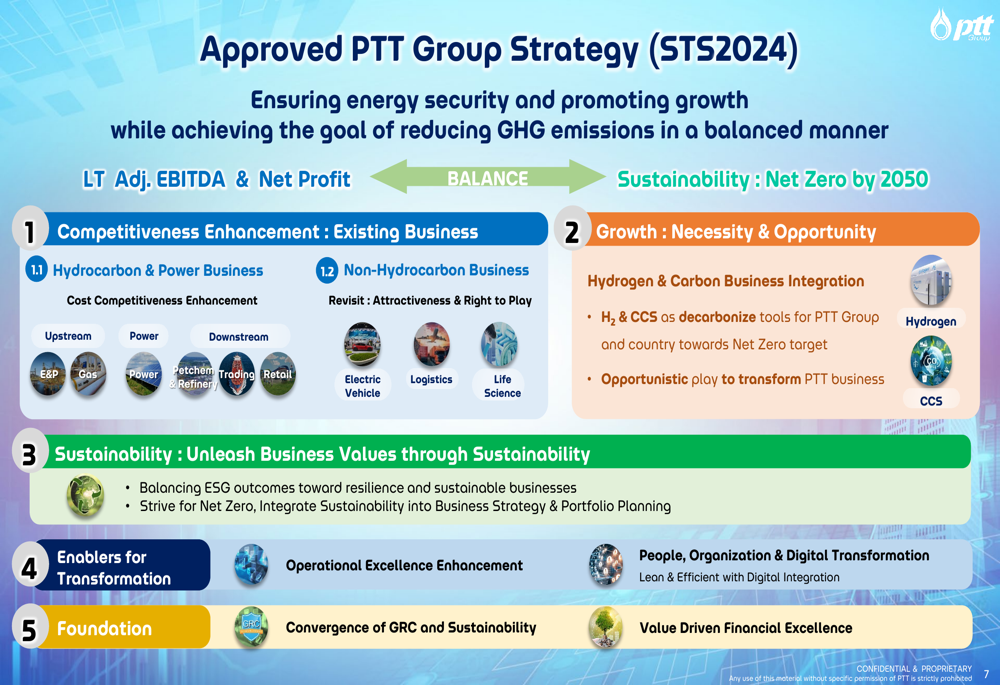1000x685 pixels.
Task: Click "Growth : Necessity & Opportunity" header
Action: coord(736,232)
